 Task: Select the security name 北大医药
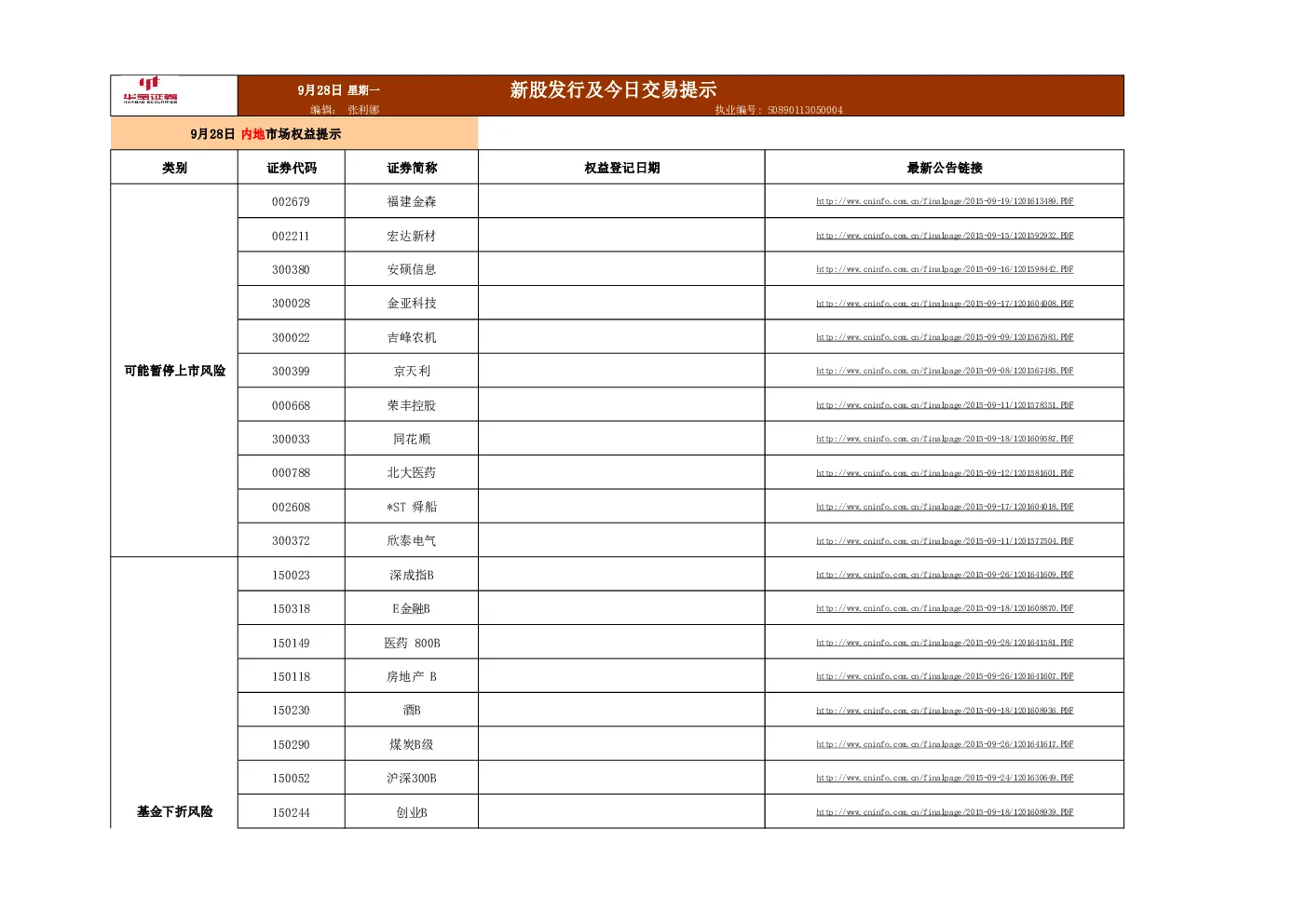[412, 473]
